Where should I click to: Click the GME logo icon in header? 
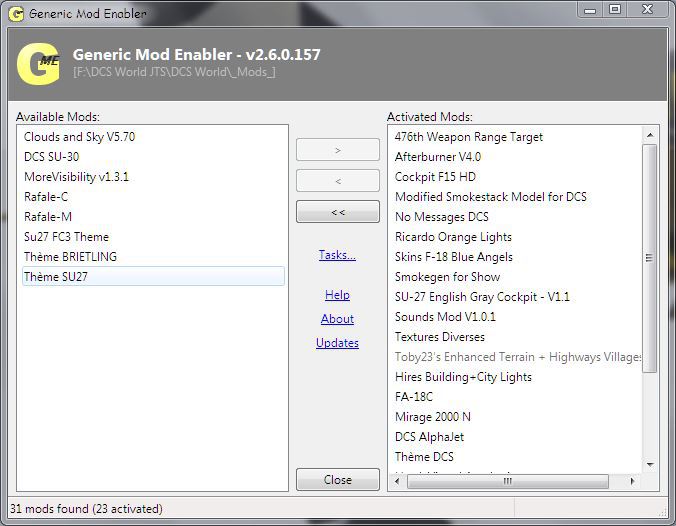pyautogui.click(x=38, y=64)
